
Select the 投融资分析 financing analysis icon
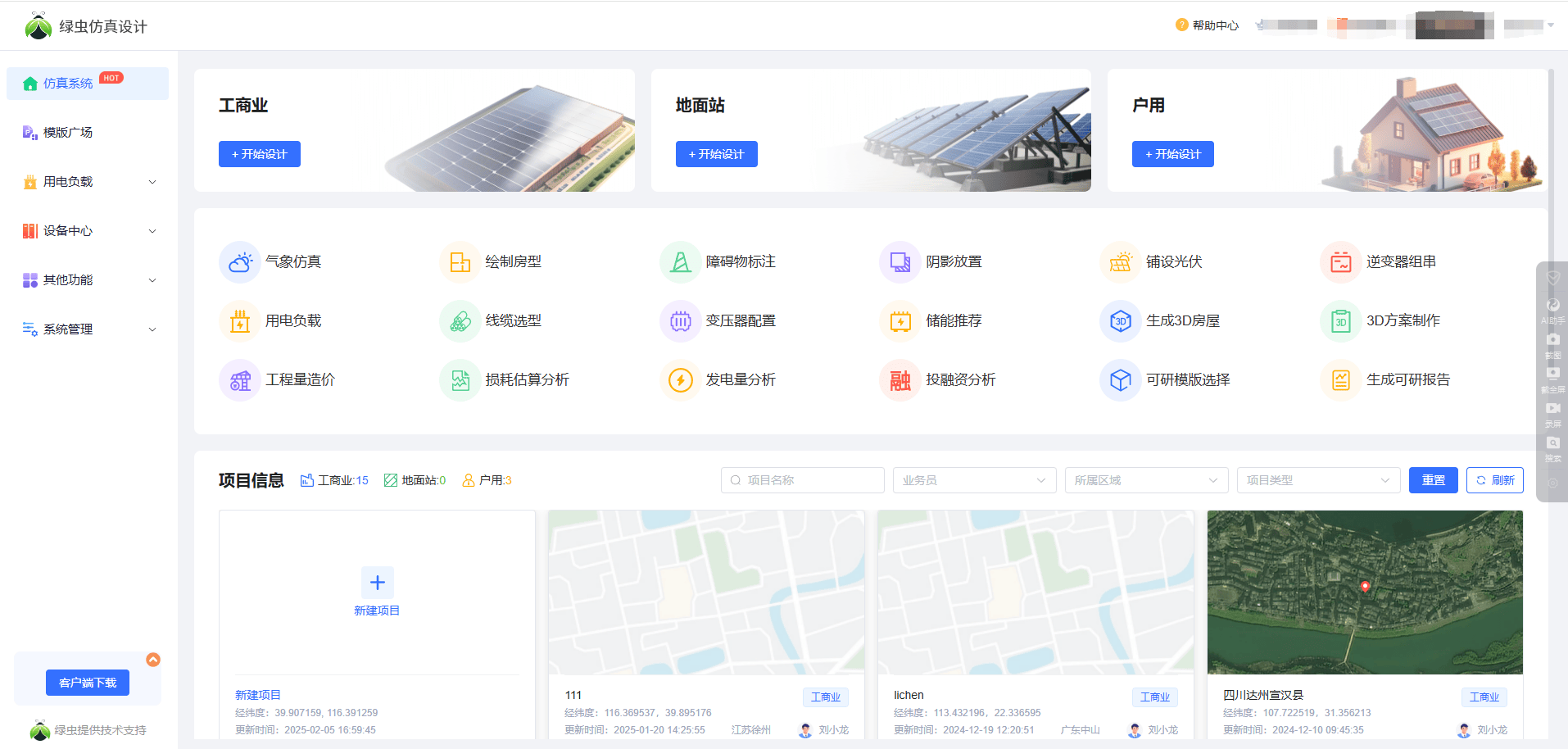coord(900,380)
